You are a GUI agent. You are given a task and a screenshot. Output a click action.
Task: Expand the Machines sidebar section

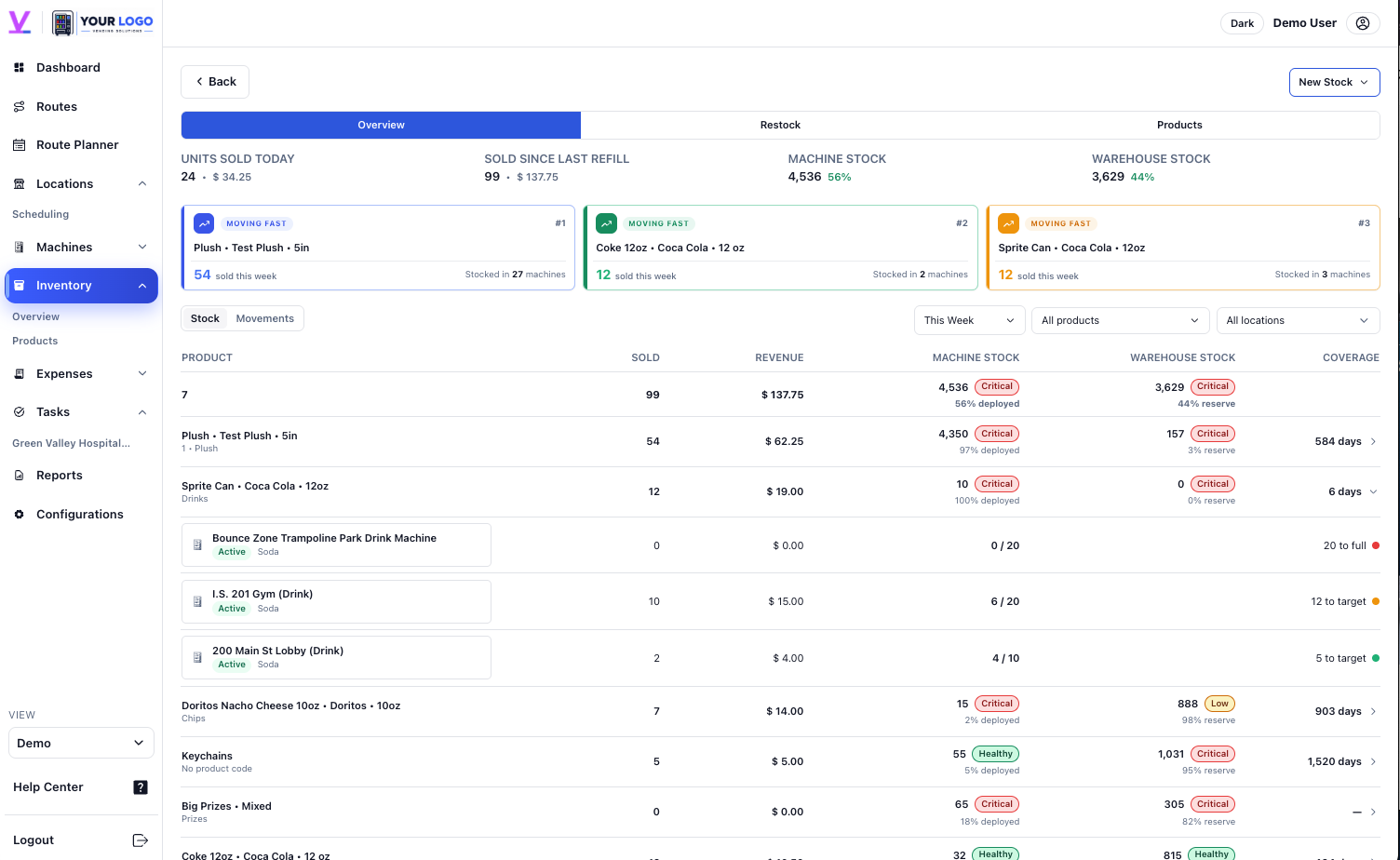142,248
